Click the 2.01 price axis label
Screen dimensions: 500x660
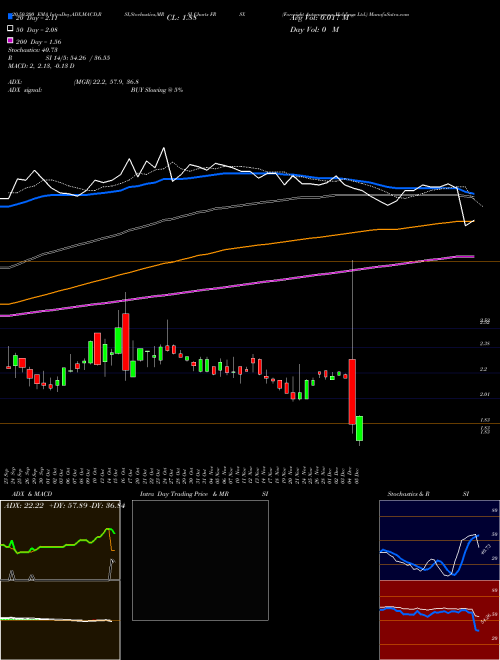pyautogui.click(x=484, y=394)
